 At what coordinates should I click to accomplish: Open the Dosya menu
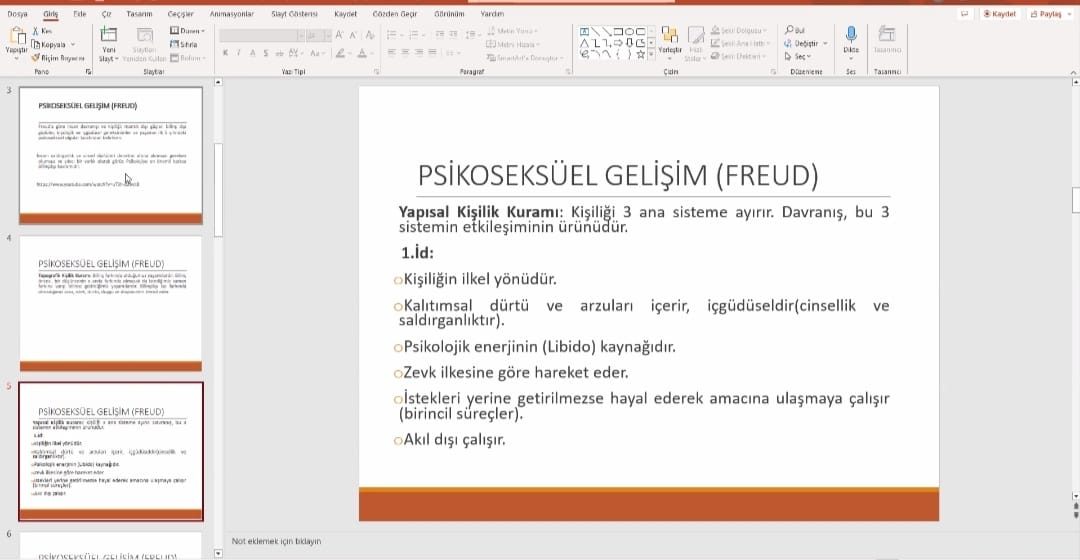click(18, 14)
